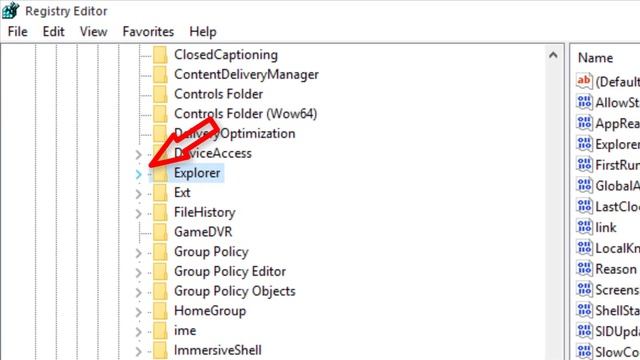This screenshot has width=640, height=360.
Task: Select the ClosedCaptioning key
Action: click(x=226, y=55)
